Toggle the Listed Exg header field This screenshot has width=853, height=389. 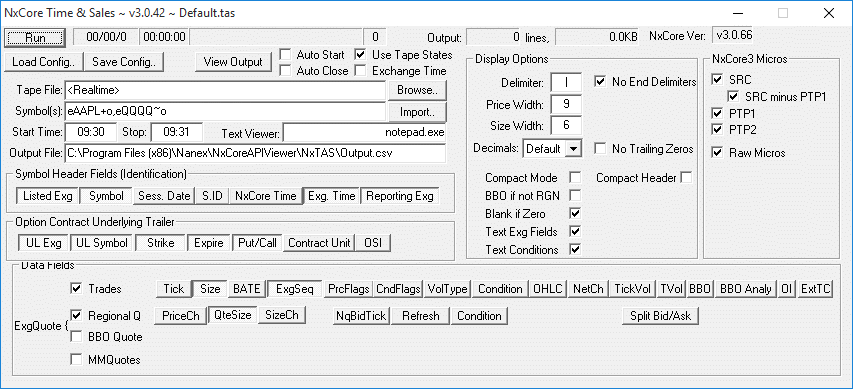pyautogui.click(x=48, y=196)
